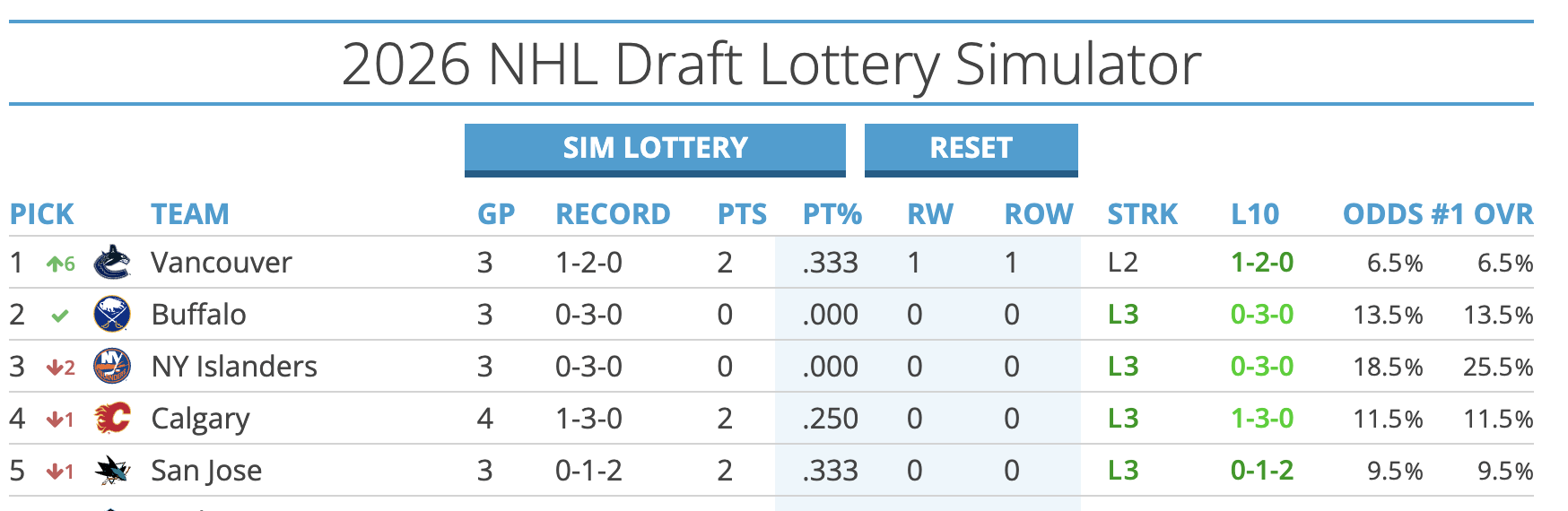Open the Vancouver team name link
Image resolution: width=1568 pixels, height=511 pixels.
(x=222, y=263)
